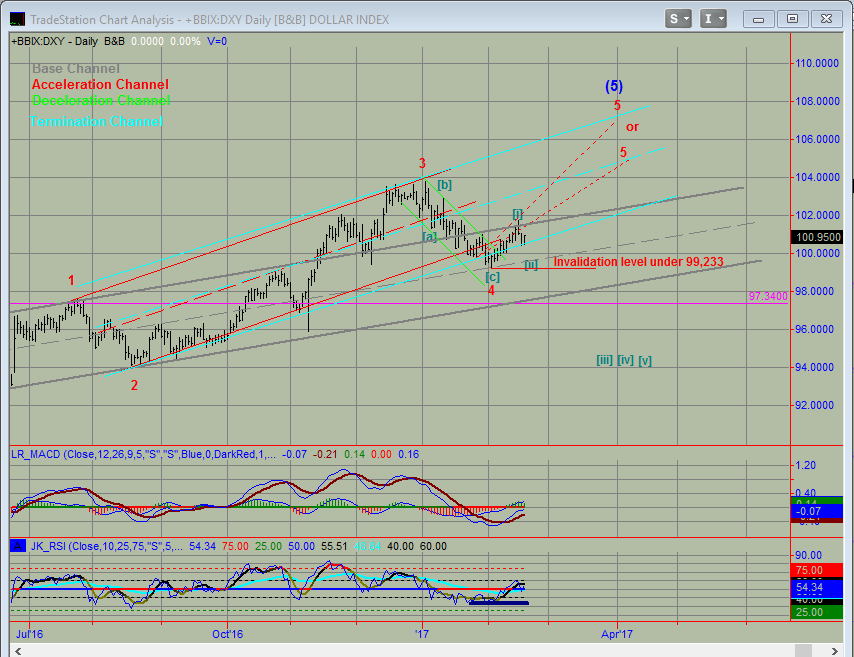The image size is (854, 657).
Task: Click the RSI 75.00 red level tag
Action: point(817,570)
